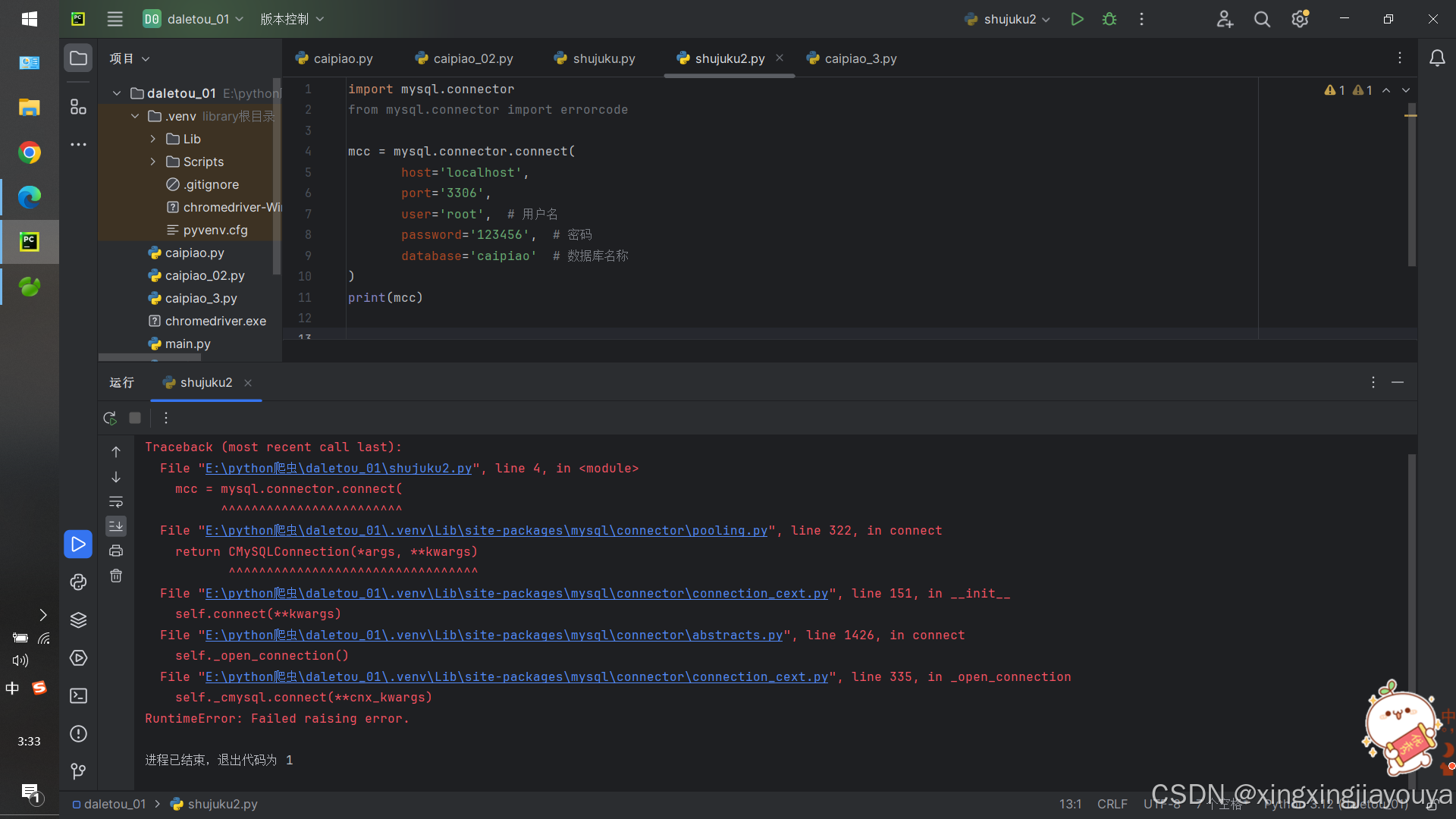Toggle scroll to end in console
1456x819 pixels.
tap(116, 526)
